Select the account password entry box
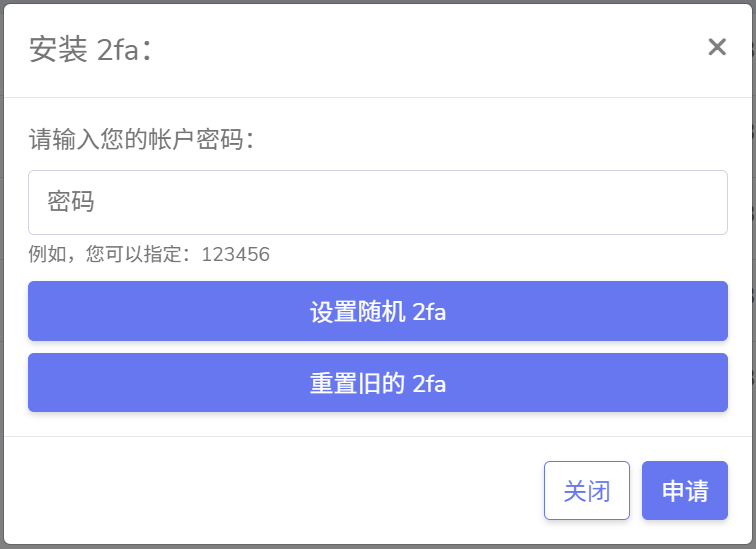Image resolution: width=756 pixels, height=549 pixels. pos(377,202)
